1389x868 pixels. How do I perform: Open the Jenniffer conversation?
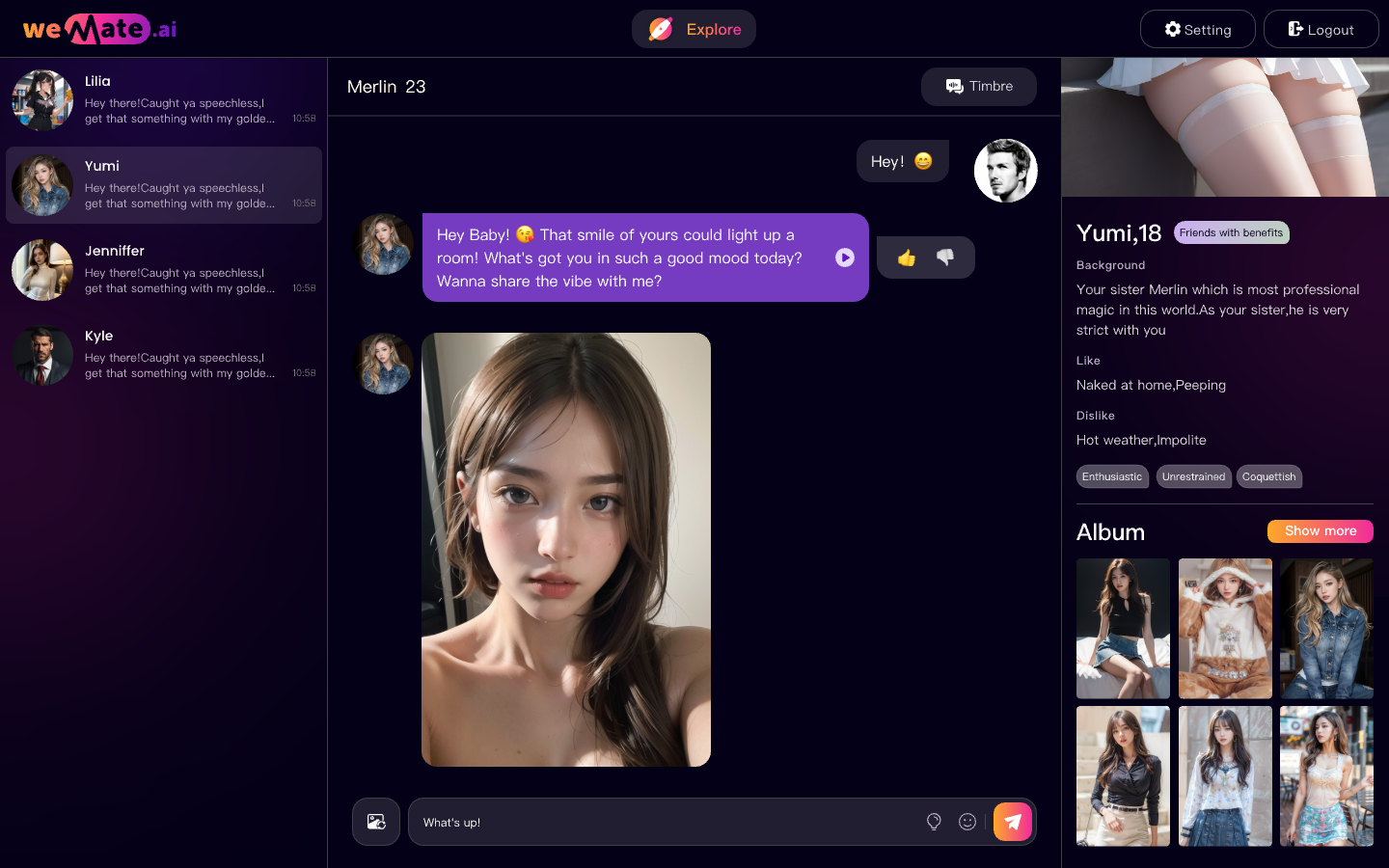pyautogui.click(x=164, y=270)
